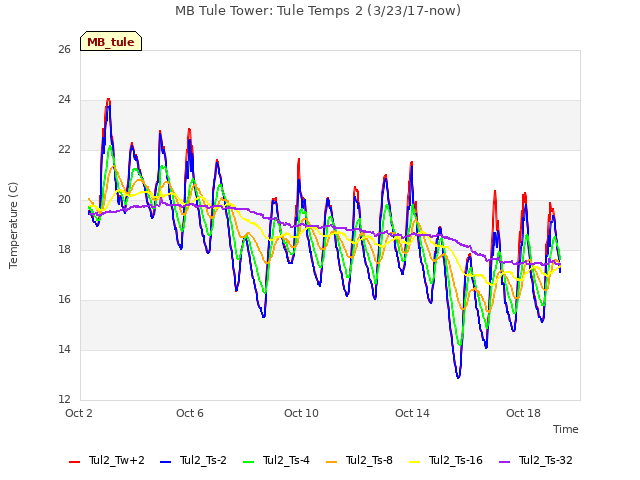Click the MB_tule annotation label
This screenshot has width=640, height=480.
click(x=111, y=42)
